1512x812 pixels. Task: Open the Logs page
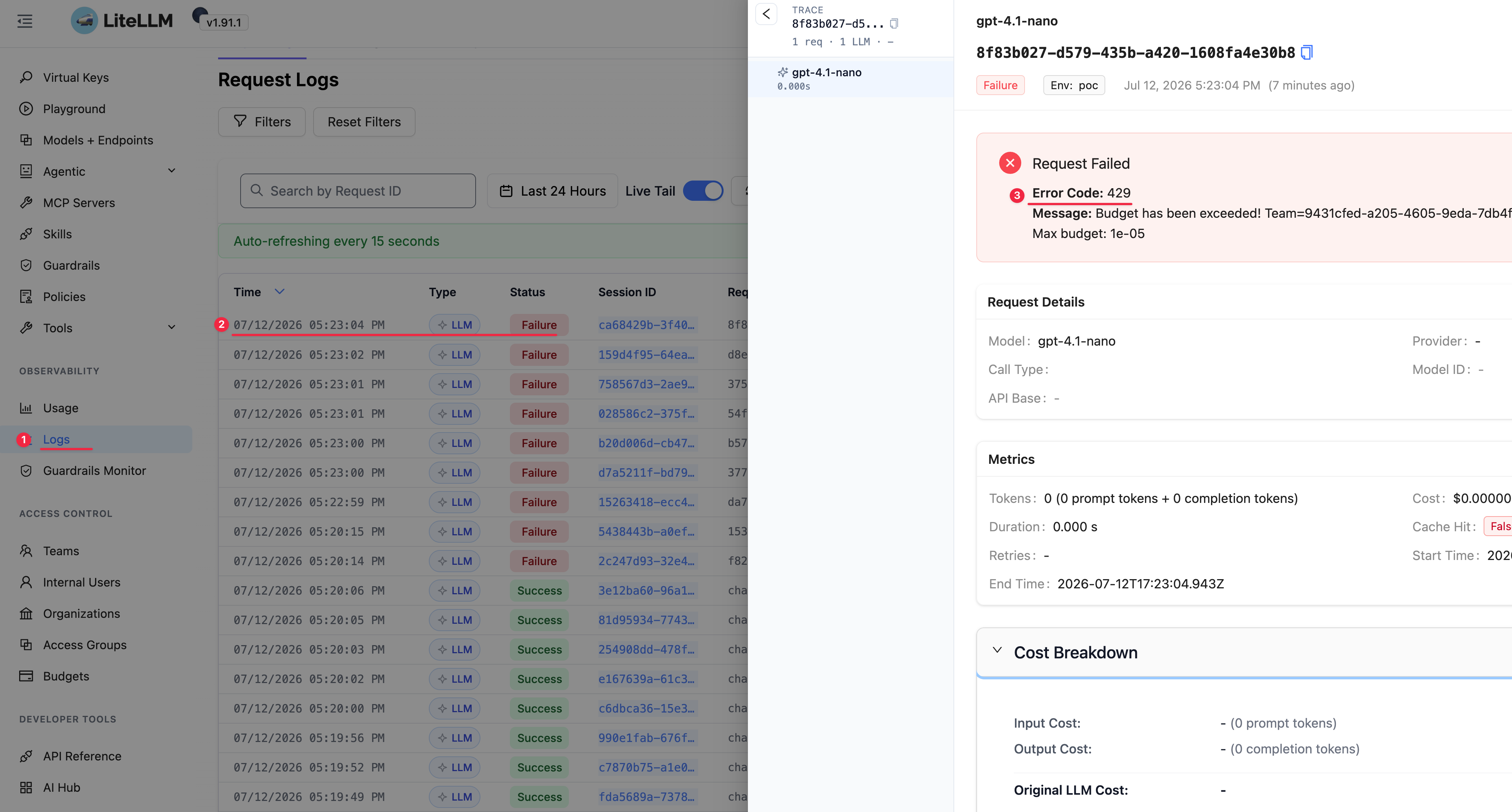pyautogui.click(x=56, y=439)
